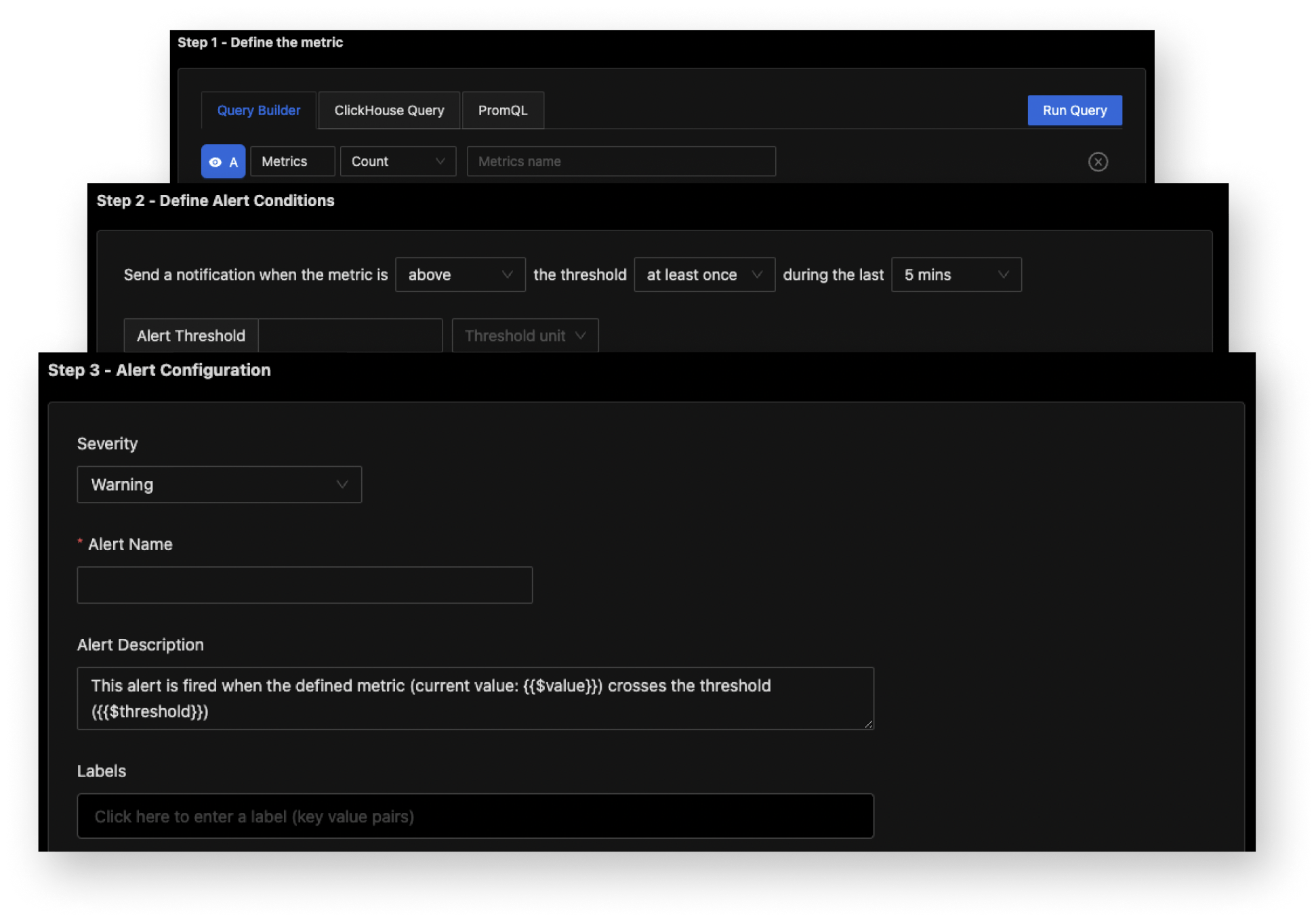Image resolution: width=1316 pixels, height=920 pixels.
Task: Click the Severity dropdown chevron arrow
Action: pyautogui.click(x=342, y=485)
